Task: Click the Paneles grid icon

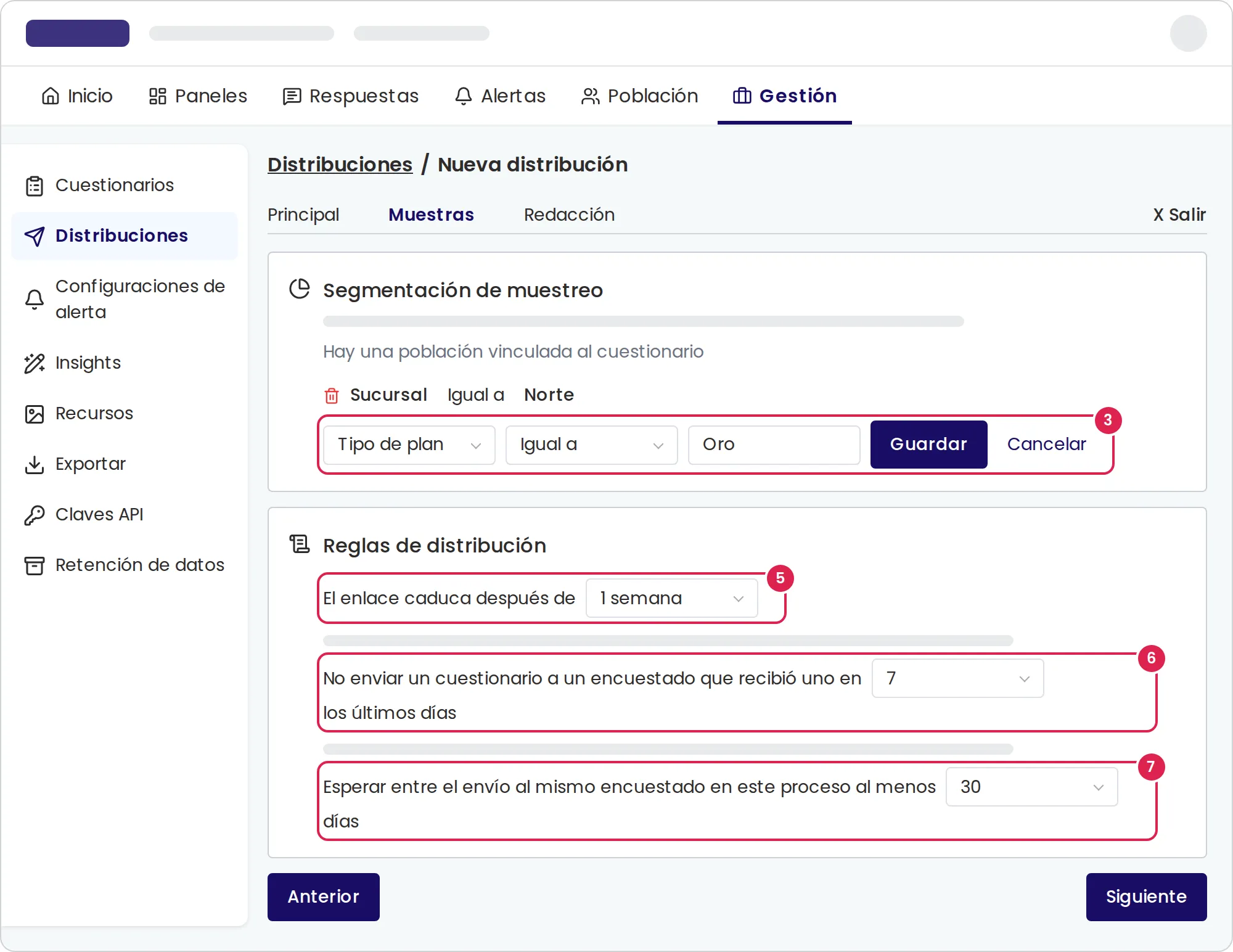Action: click(x=158, y=96)
